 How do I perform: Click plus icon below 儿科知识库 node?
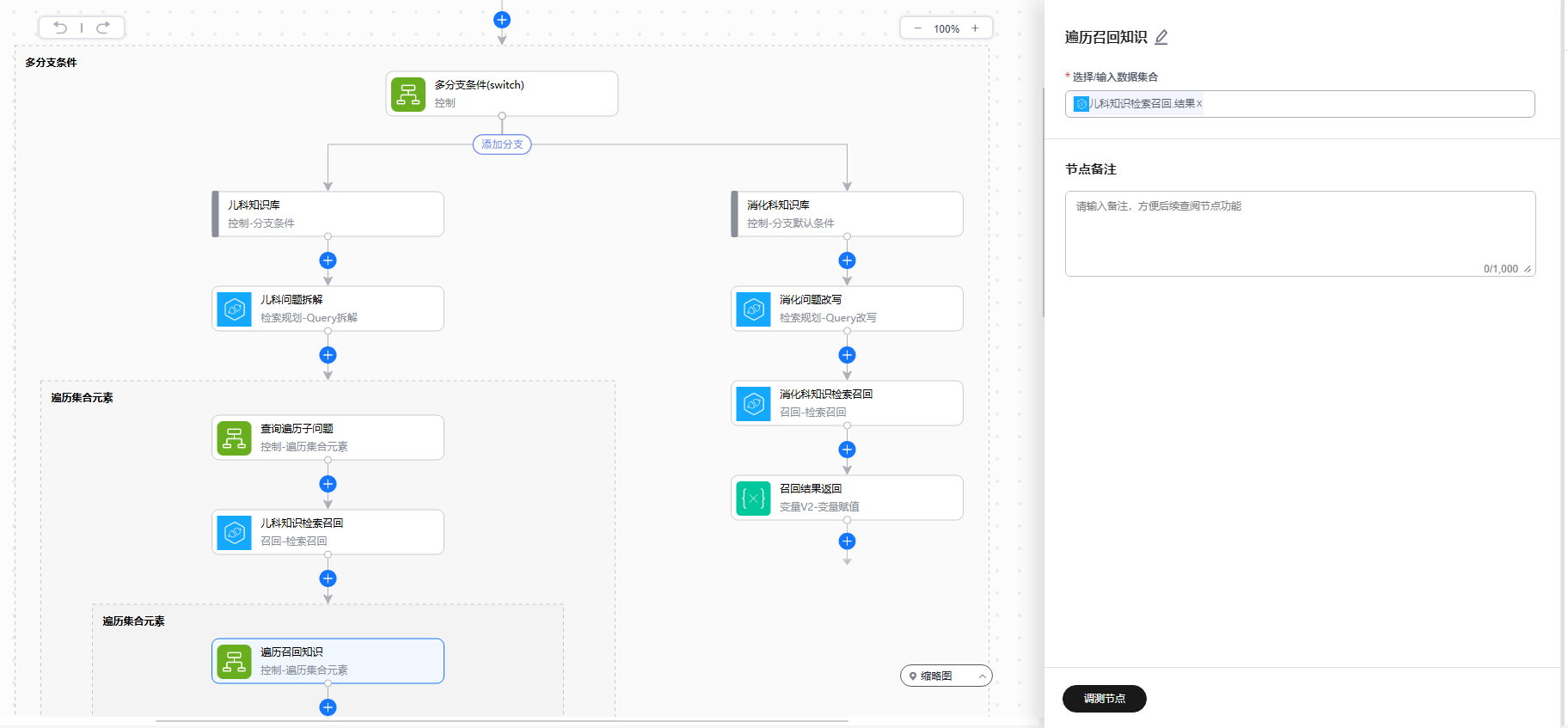pyautogui.click(x=328, y=260)
